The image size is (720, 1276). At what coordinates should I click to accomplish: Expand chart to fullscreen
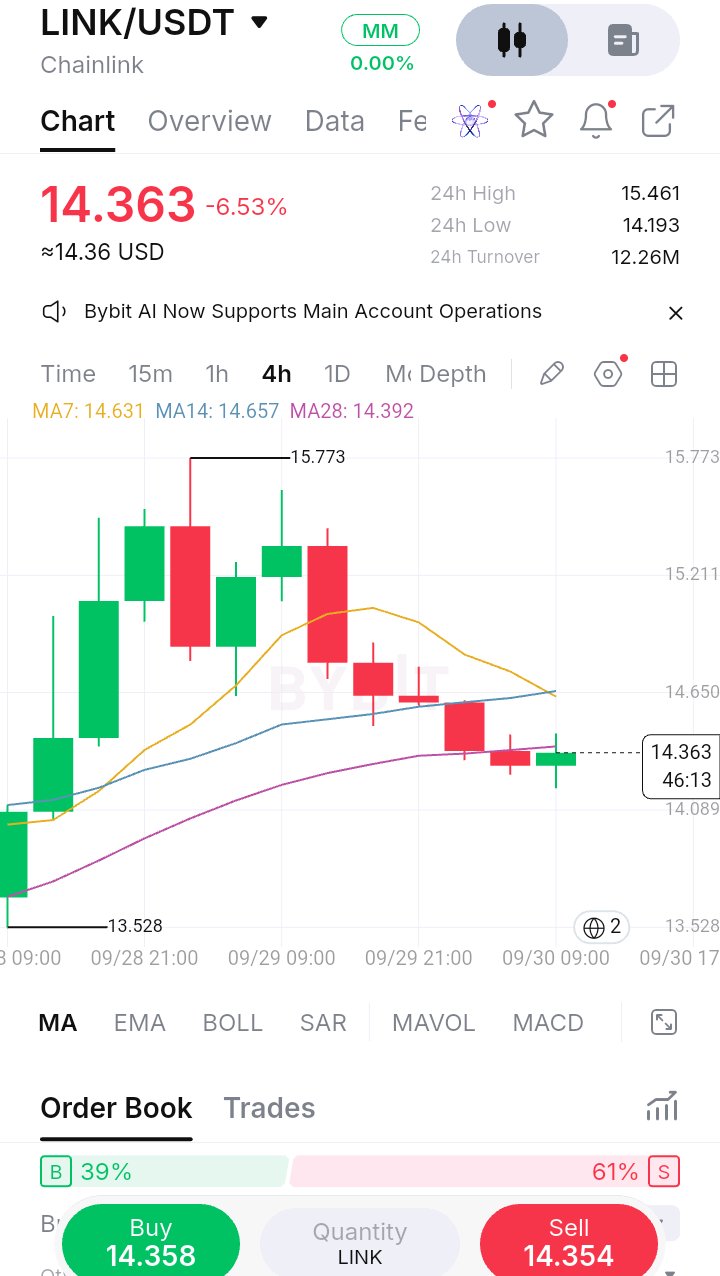[x=664, y=1022]
